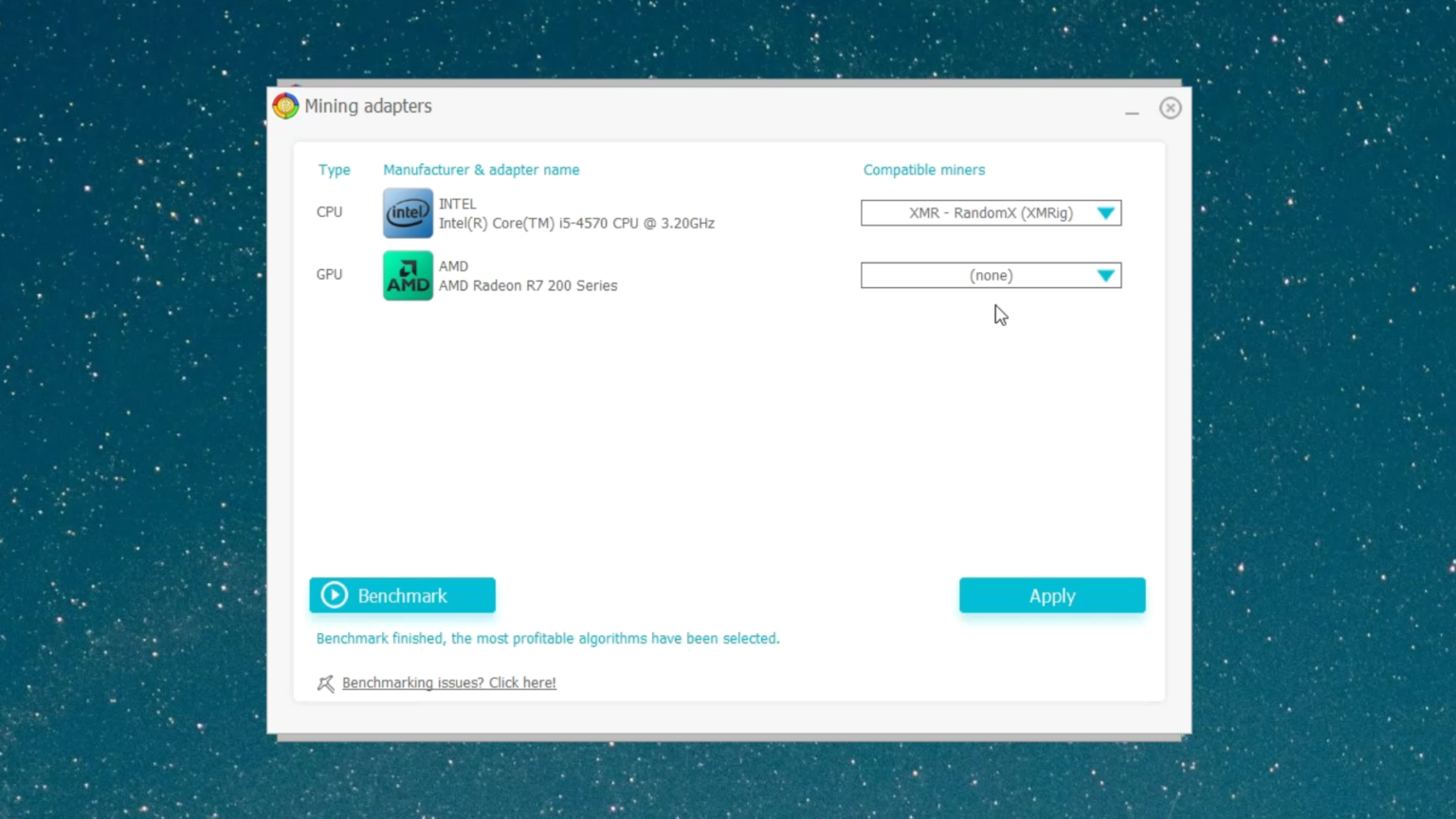
Task: Apply the selected miner configuration
Action: pos(1052,594)
